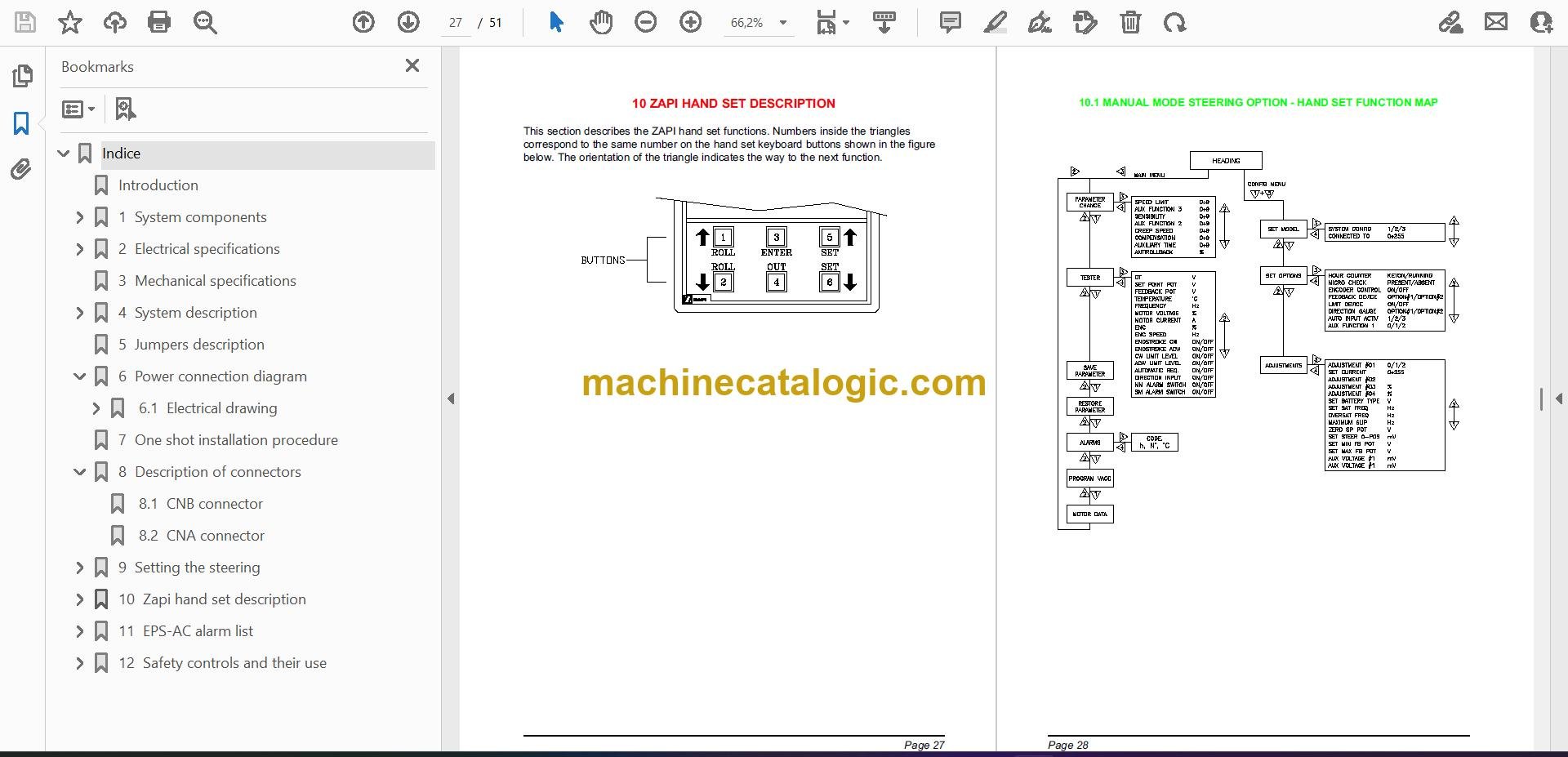Save the document with the floppy disk icon
Viewport: 1568px width, 757px height.
pyautogui.click(x=25, y=22)
